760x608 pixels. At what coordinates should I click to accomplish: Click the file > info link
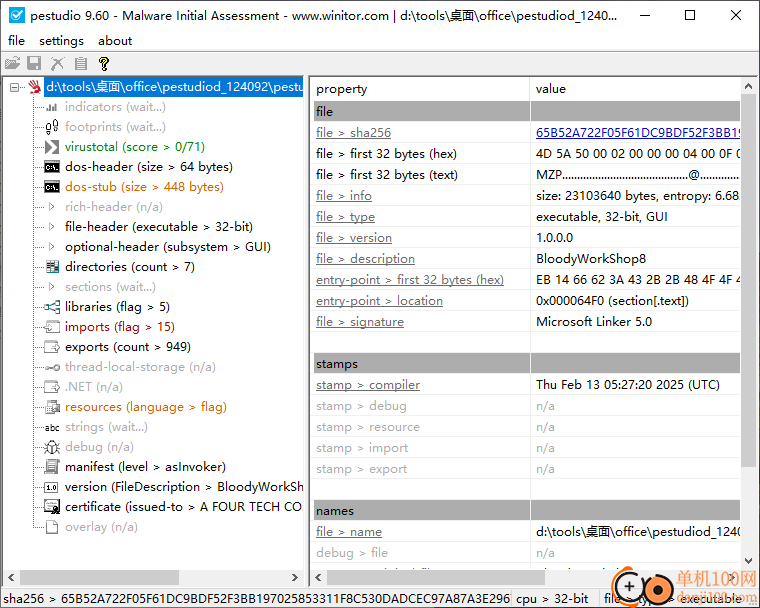pyautogui.click(x=344, y=196)
